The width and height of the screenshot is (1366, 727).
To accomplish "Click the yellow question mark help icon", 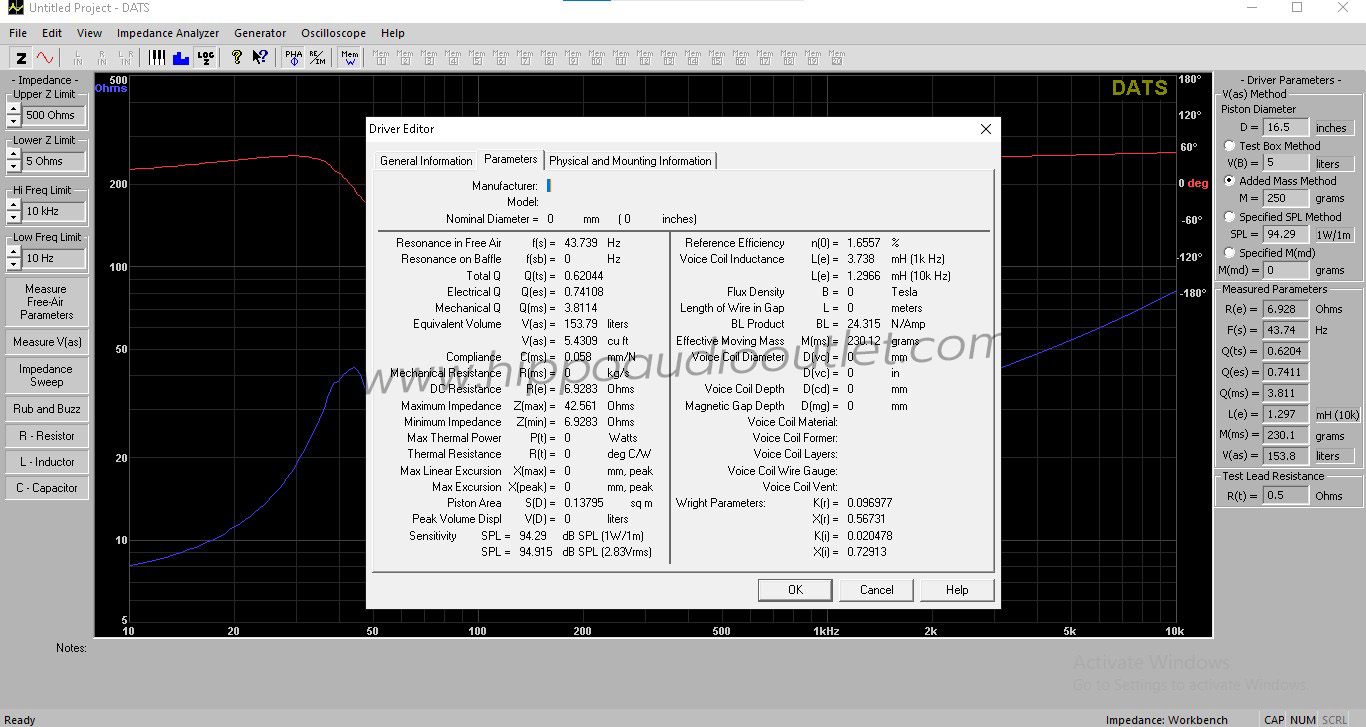I will [236, 58].
